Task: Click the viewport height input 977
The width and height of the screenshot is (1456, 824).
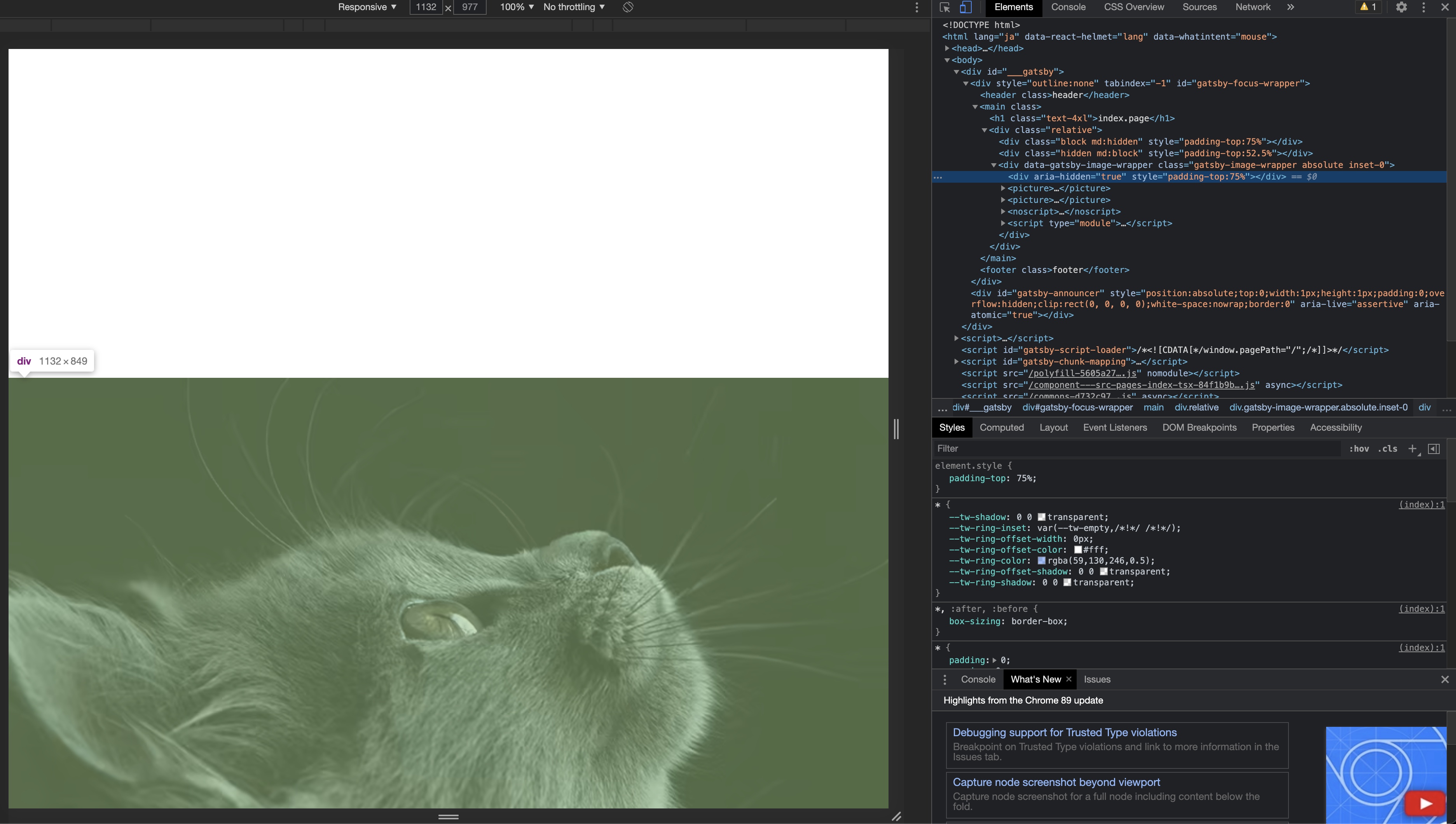Action: 470,7
